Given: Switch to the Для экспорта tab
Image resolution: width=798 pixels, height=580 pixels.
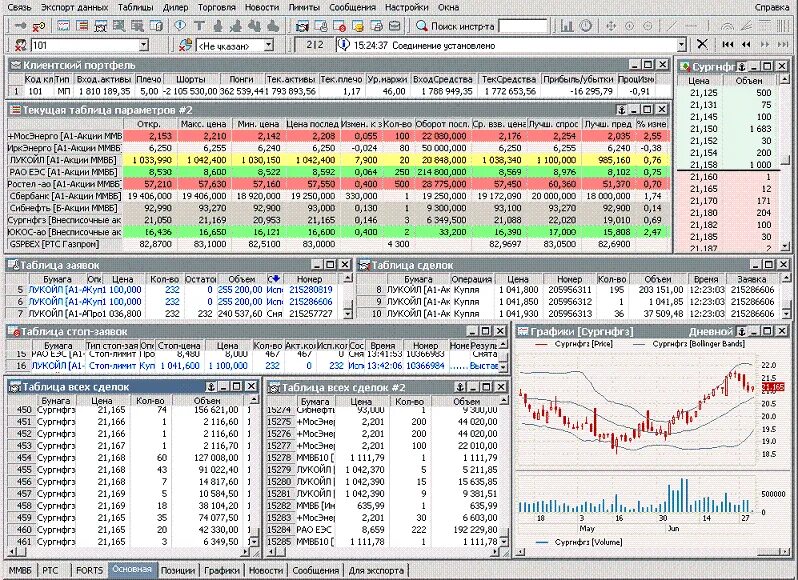Looking at the screenshot, I should [x=376, y=570].
